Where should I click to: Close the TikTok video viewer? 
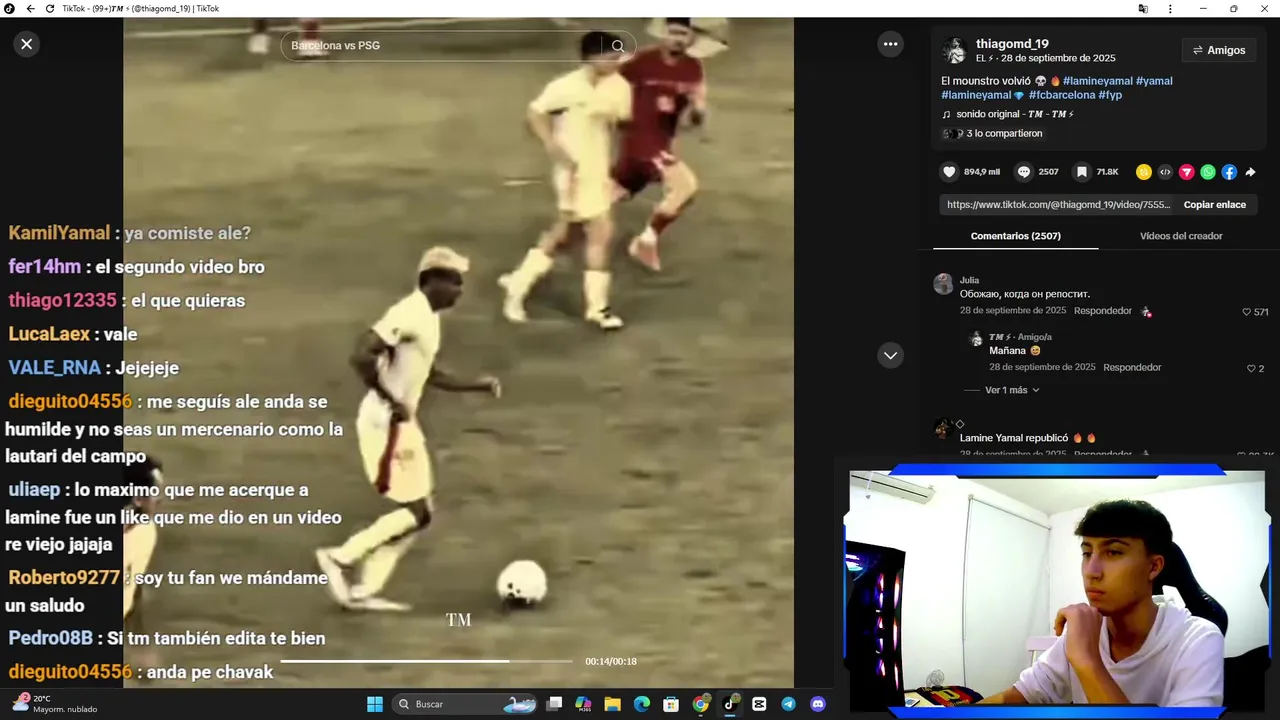[x=27, y=44]
